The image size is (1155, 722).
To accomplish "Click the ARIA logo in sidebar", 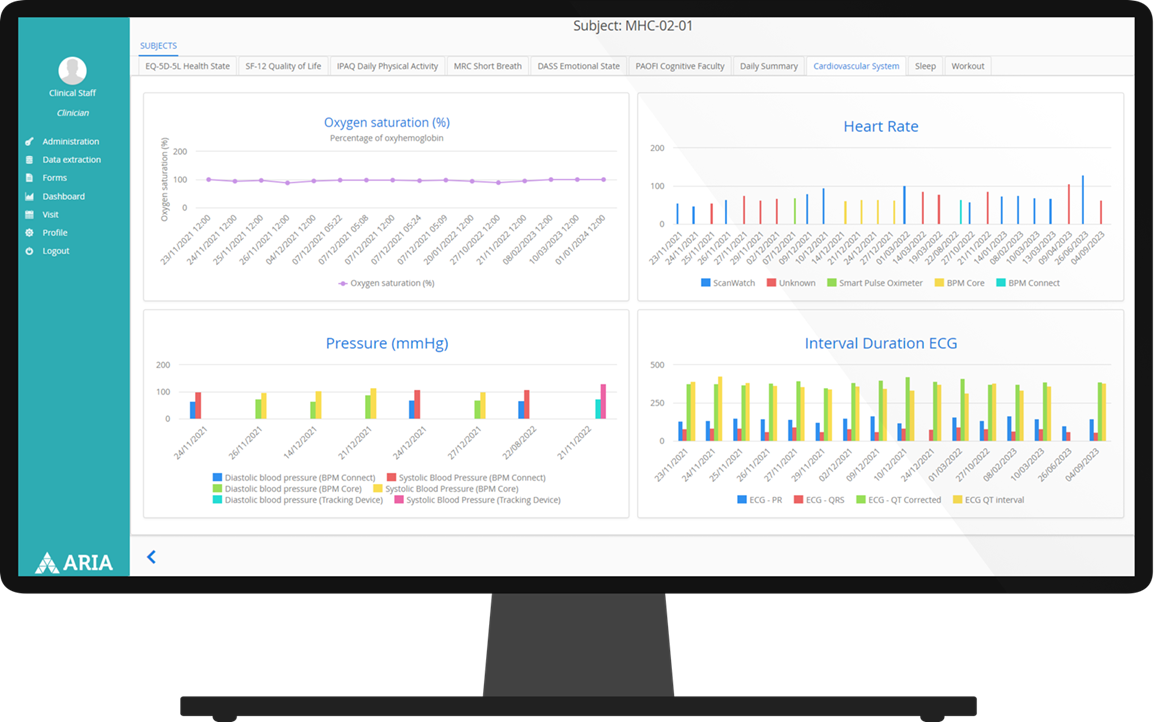I will pyautogui.click(x=74, y=563).
